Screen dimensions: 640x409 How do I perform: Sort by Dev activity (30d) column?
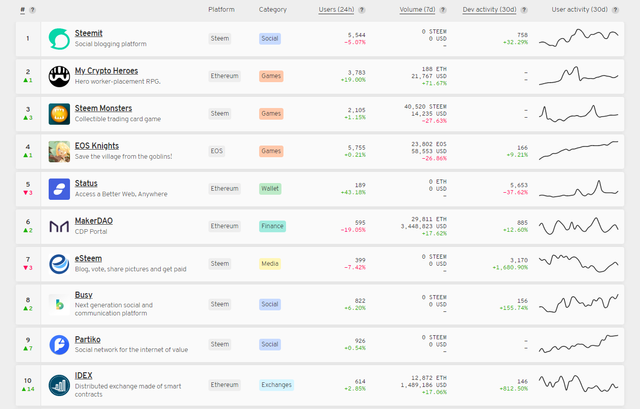point(489,10)
